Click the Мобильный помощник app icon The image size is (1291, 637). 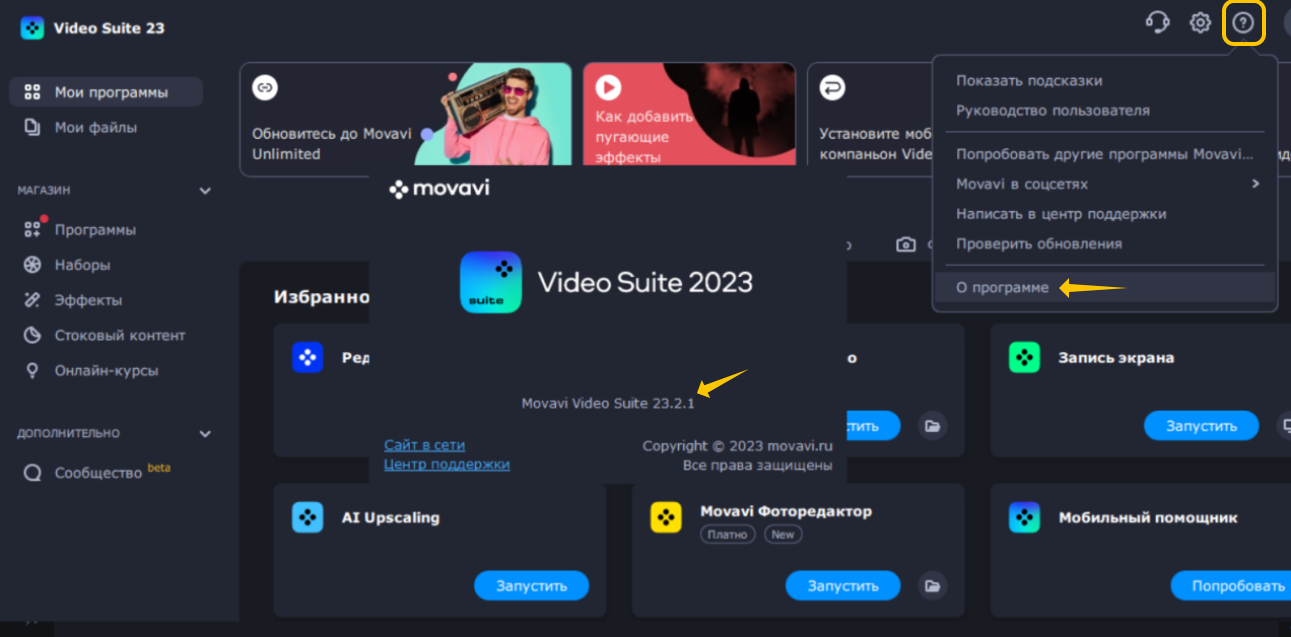1025,517
